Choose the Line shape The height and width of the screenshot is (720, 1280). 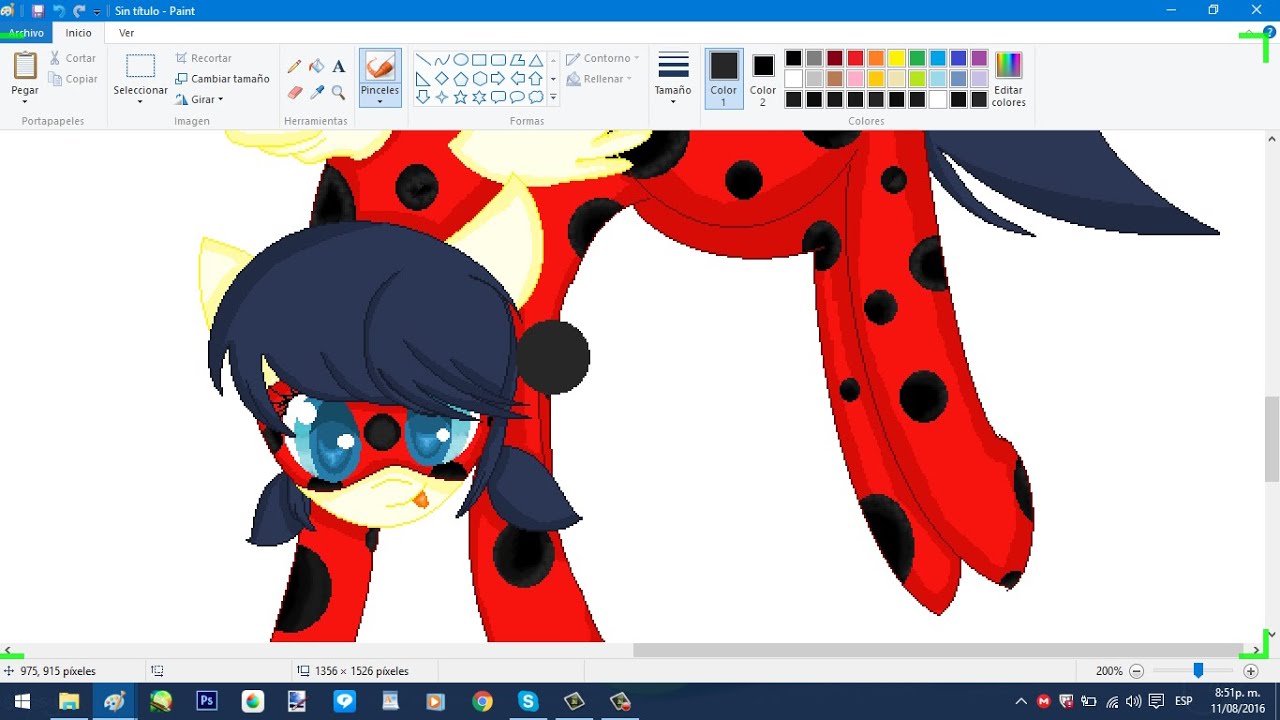tap(423, 60)
